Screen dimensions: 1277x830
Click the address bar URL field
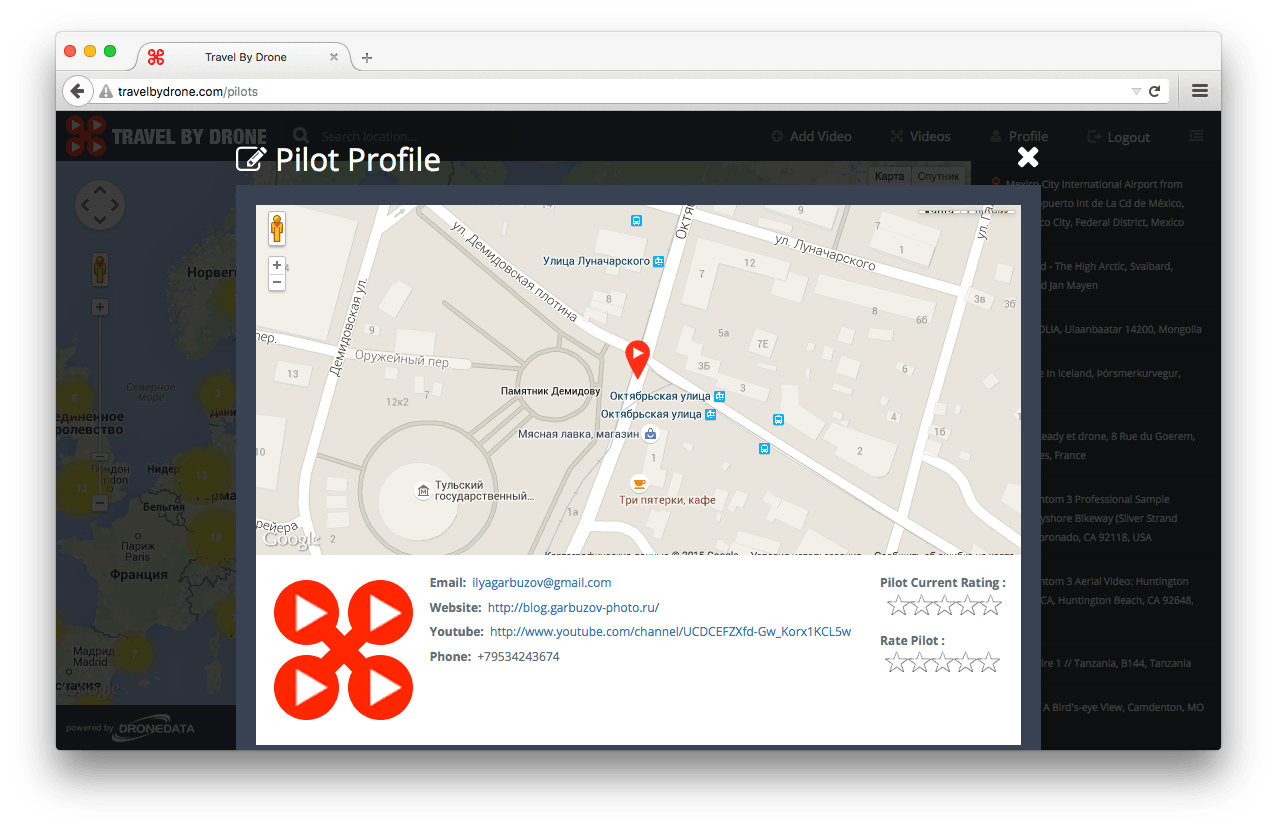[x=600, y=91]
